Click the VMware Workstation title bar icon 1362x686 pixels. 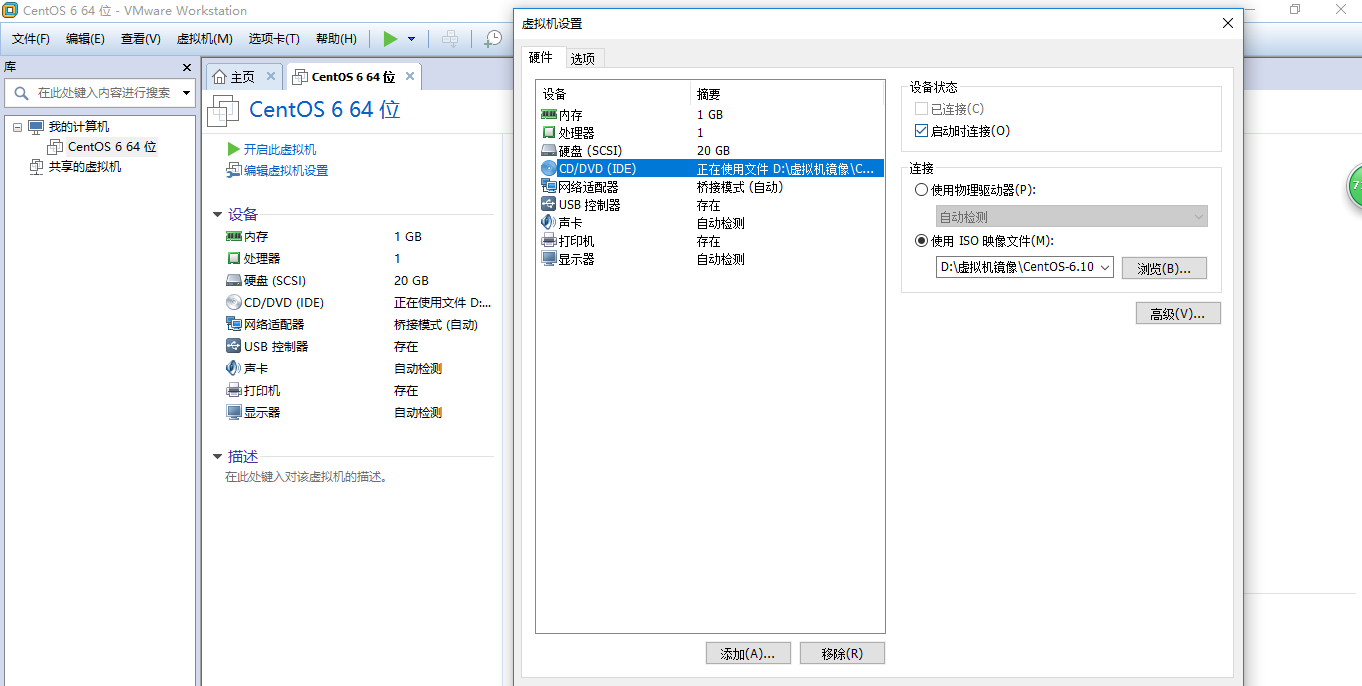coord(10,10)
